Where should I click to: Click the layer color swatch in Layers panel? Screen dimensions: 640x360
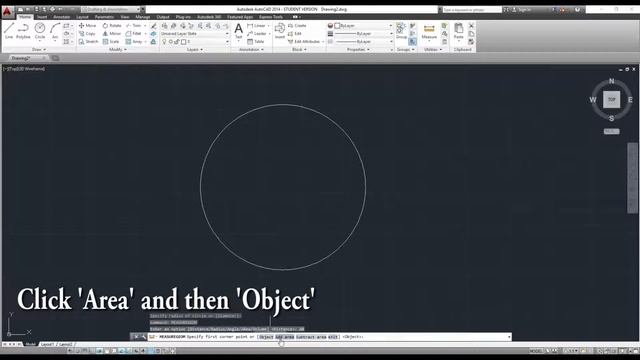point(184,42)
